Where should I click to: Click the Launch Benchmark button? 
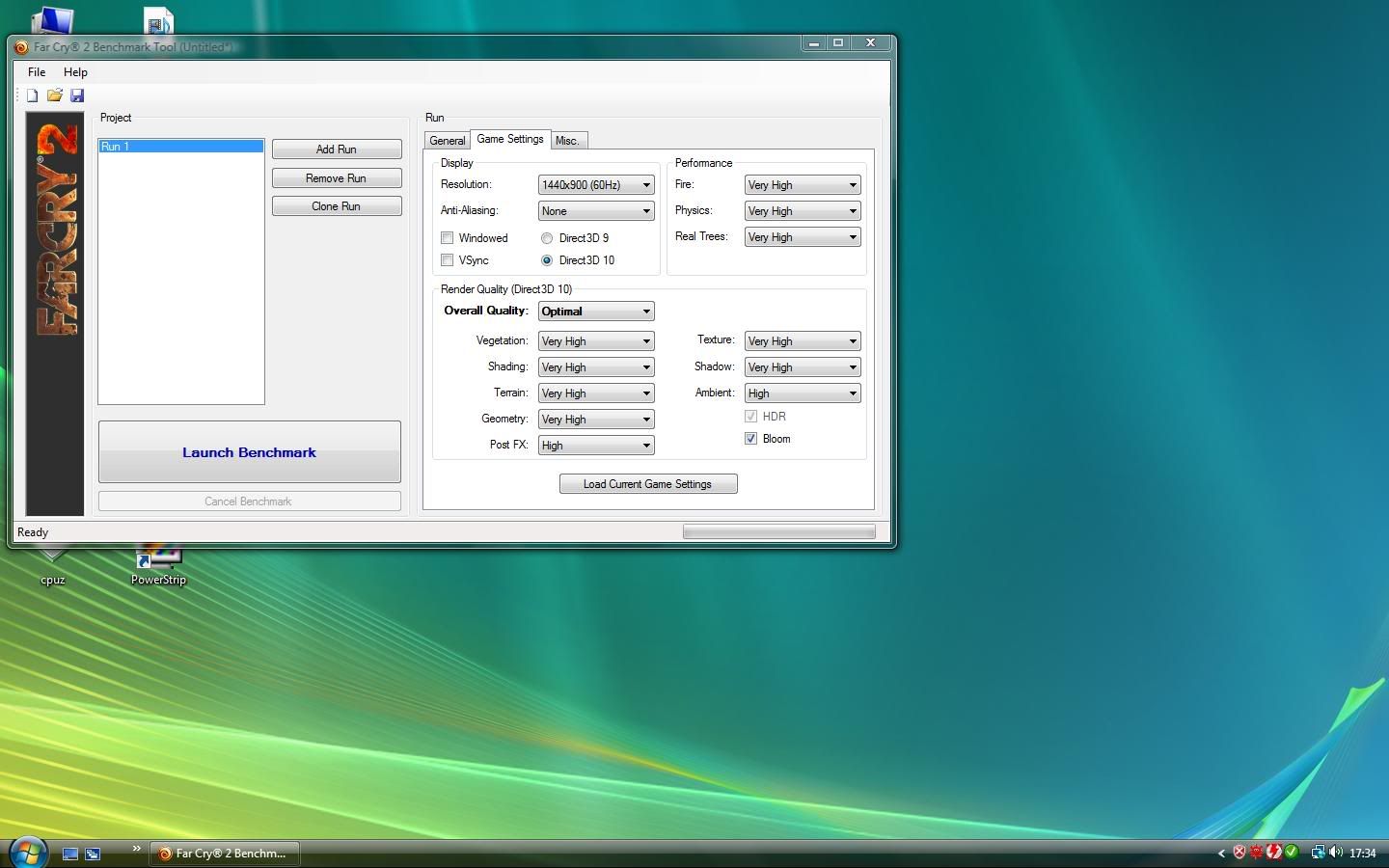pos(250,452)
